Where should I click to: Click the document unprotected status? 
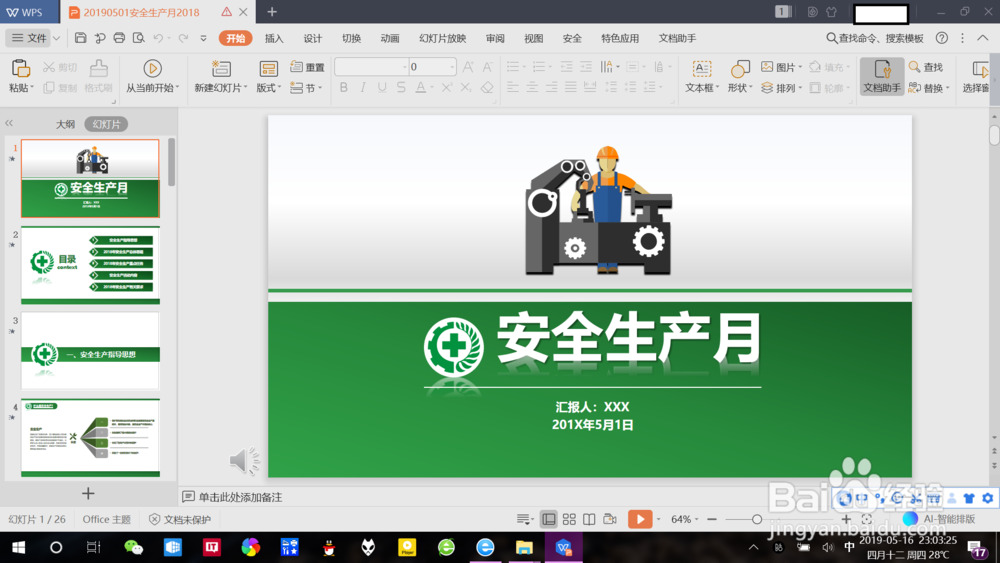click(180, 520)
